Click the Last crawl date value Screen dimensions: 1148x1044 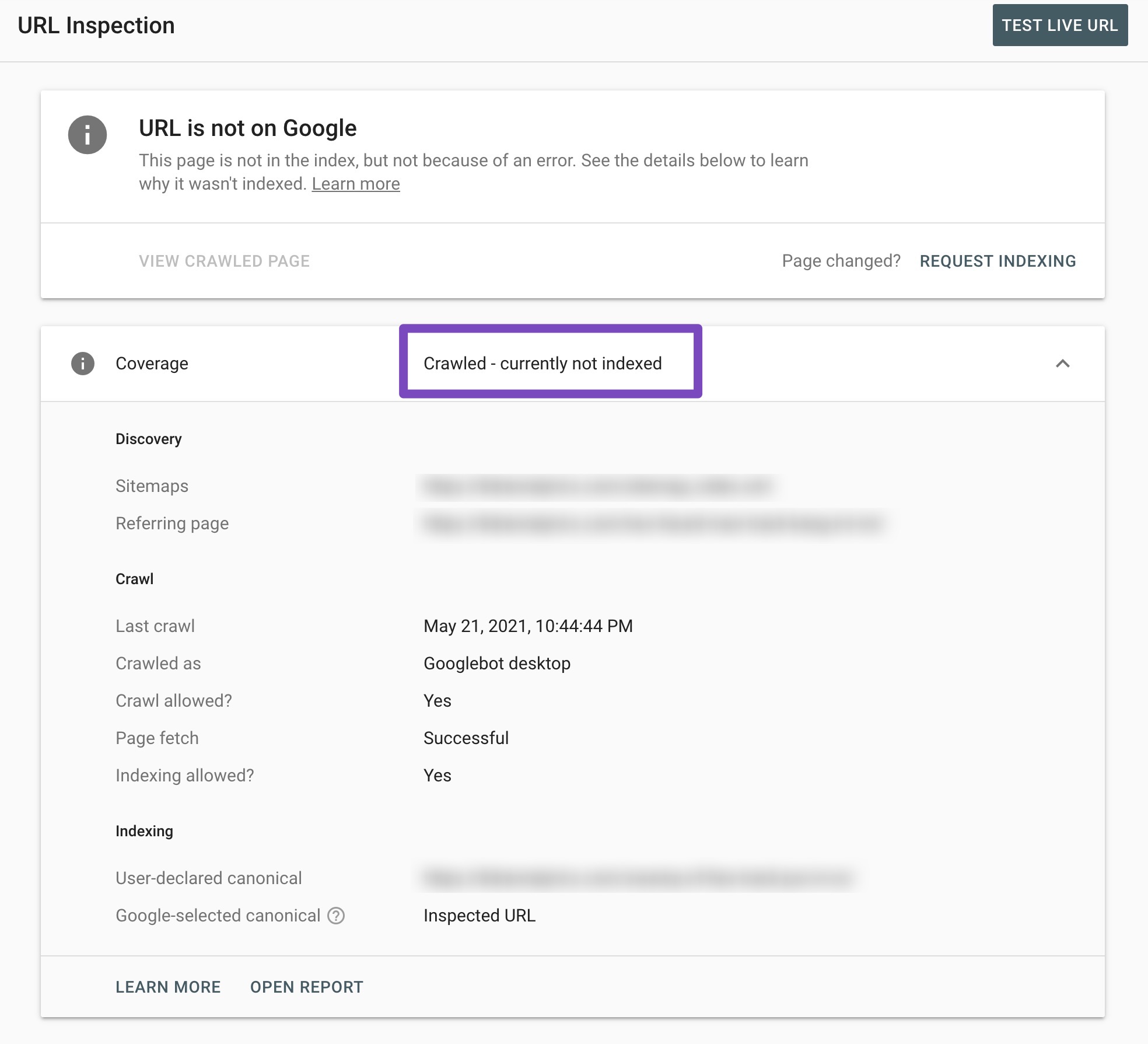528,626
